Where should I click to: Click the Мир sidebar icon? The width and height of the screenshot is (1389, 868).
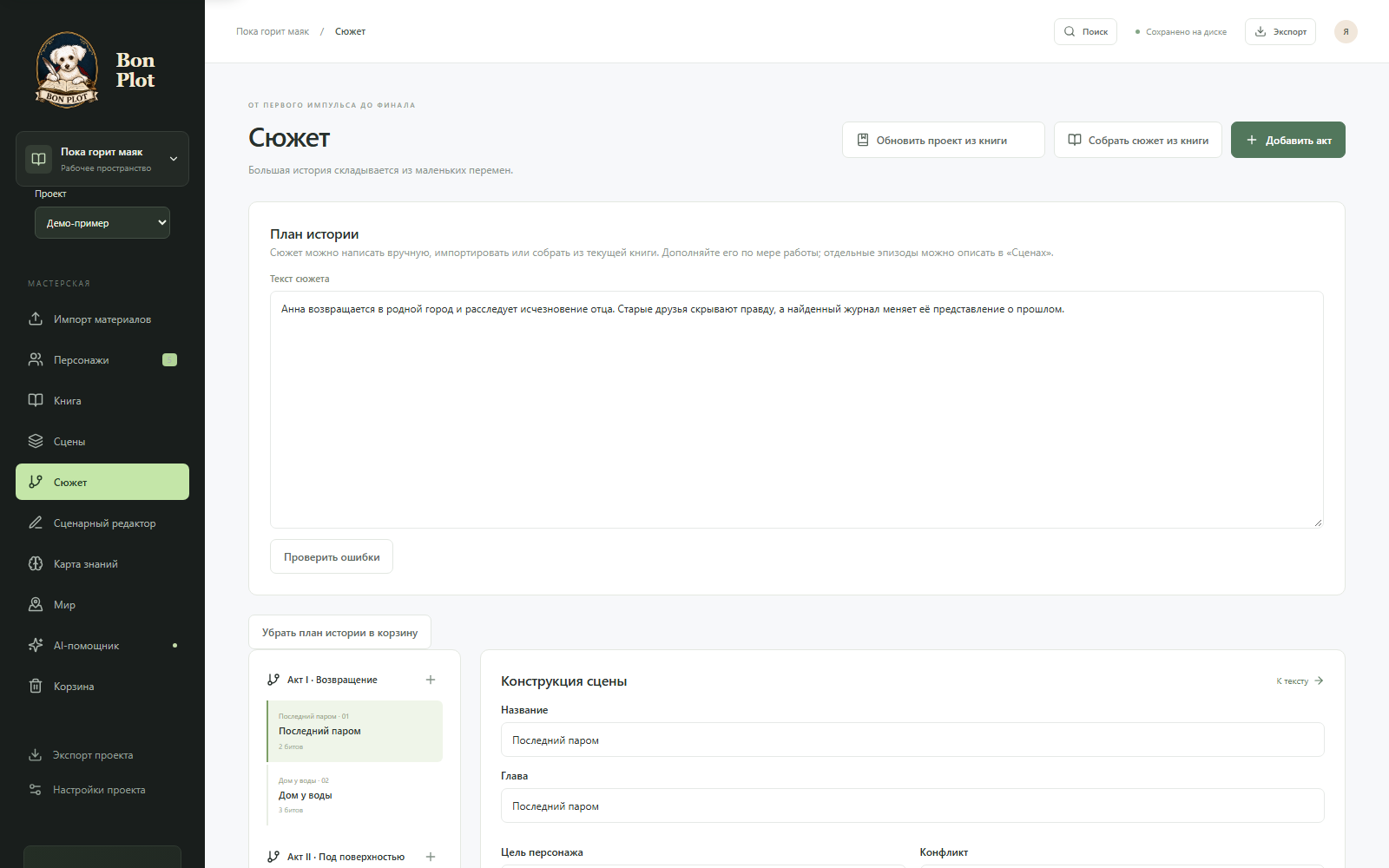tap(36, 604)
